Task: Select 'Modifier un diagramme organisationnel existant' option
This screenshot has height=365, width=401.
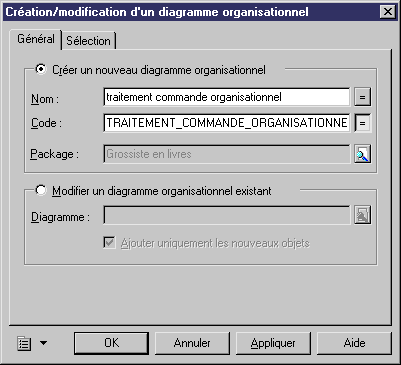Action: [x=41, y=190]
